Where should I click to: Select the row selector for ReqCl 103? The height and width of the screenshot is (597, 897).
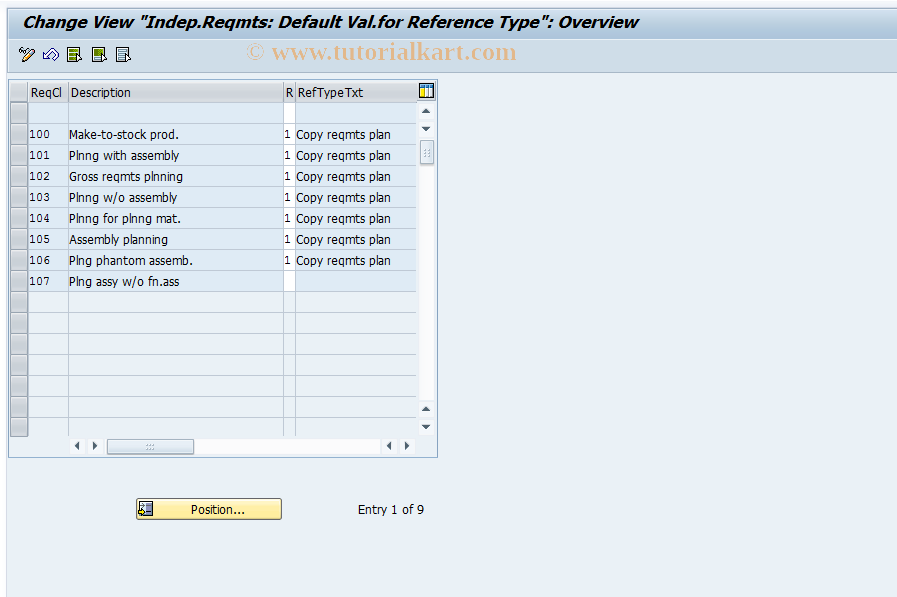(19, 197)
